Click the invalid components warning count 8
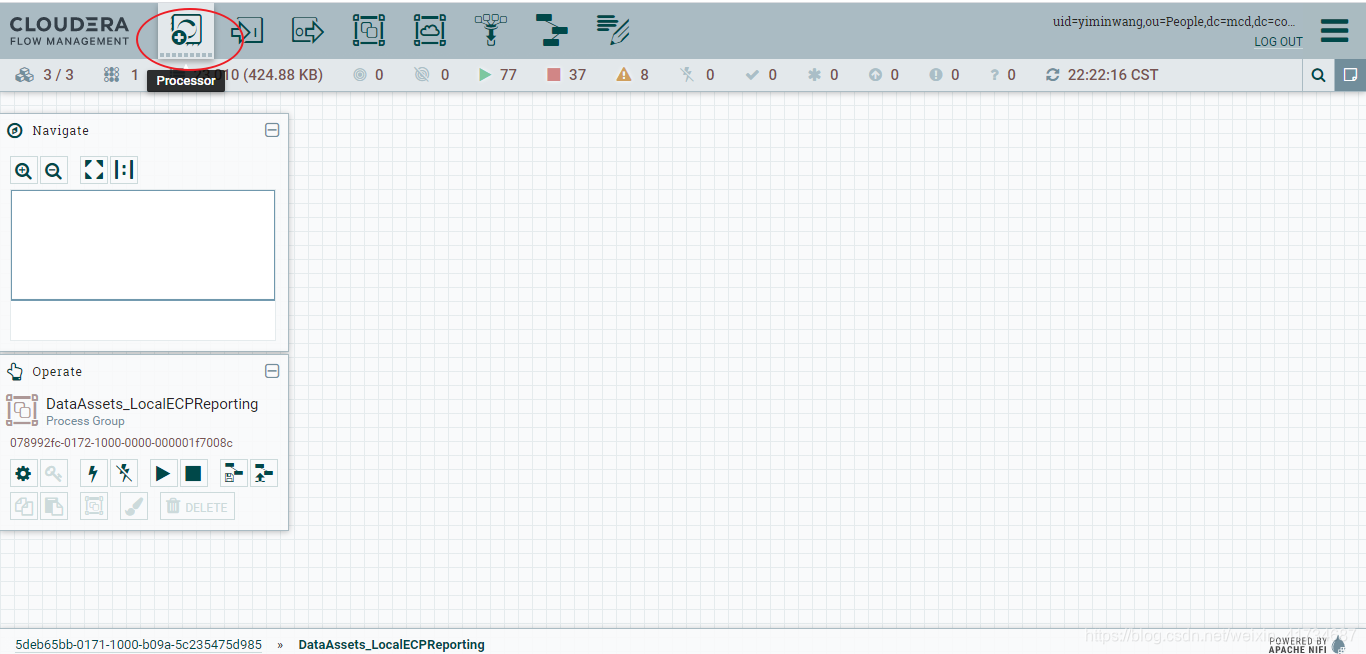1366x654 pixels. tap(632, 75)
